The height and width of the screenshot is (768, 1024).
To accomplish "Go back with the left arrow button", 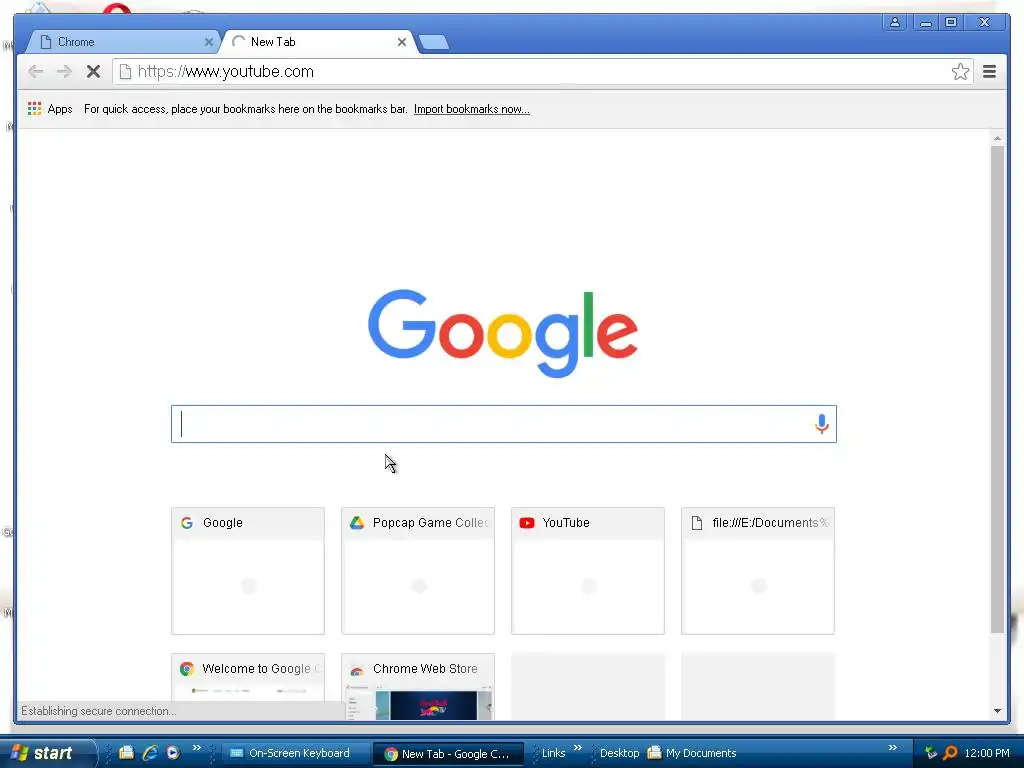I will point(35,72).
